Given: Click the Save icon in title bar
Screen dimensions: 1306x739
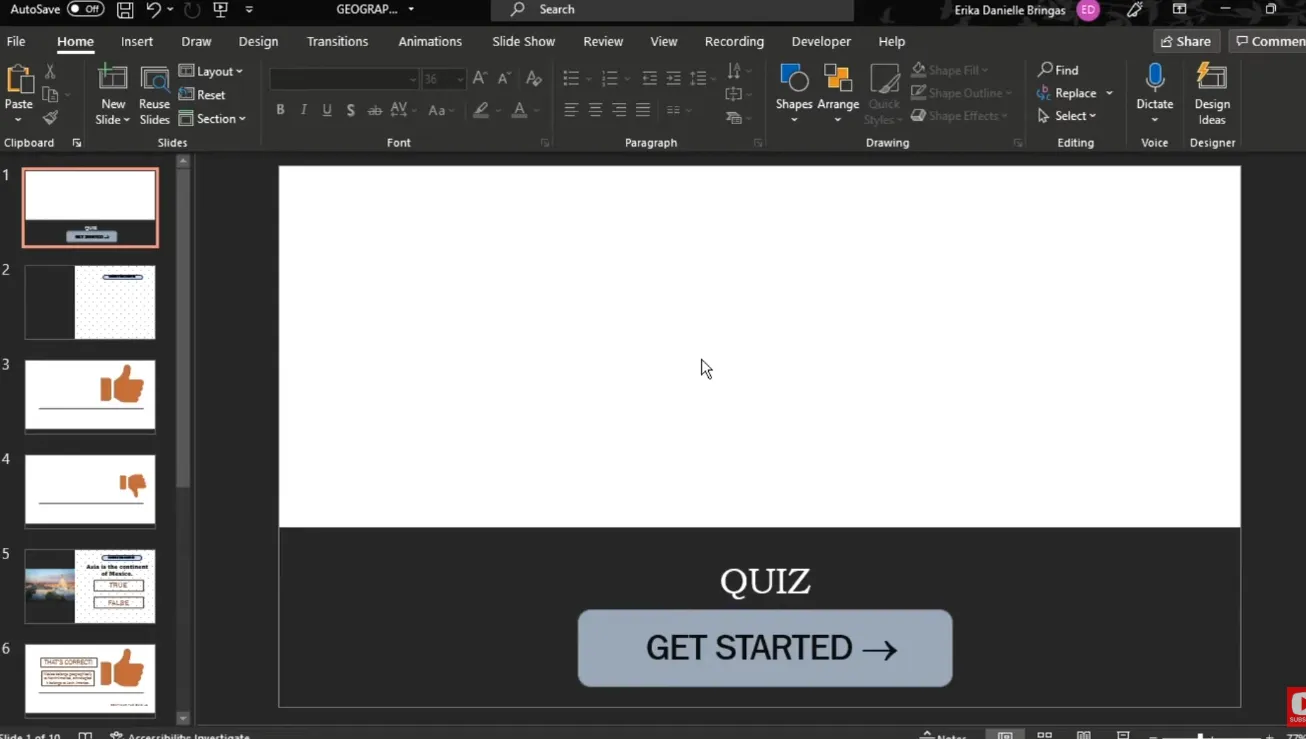Looking at the screenshot, I should click(x=125, y=10).
